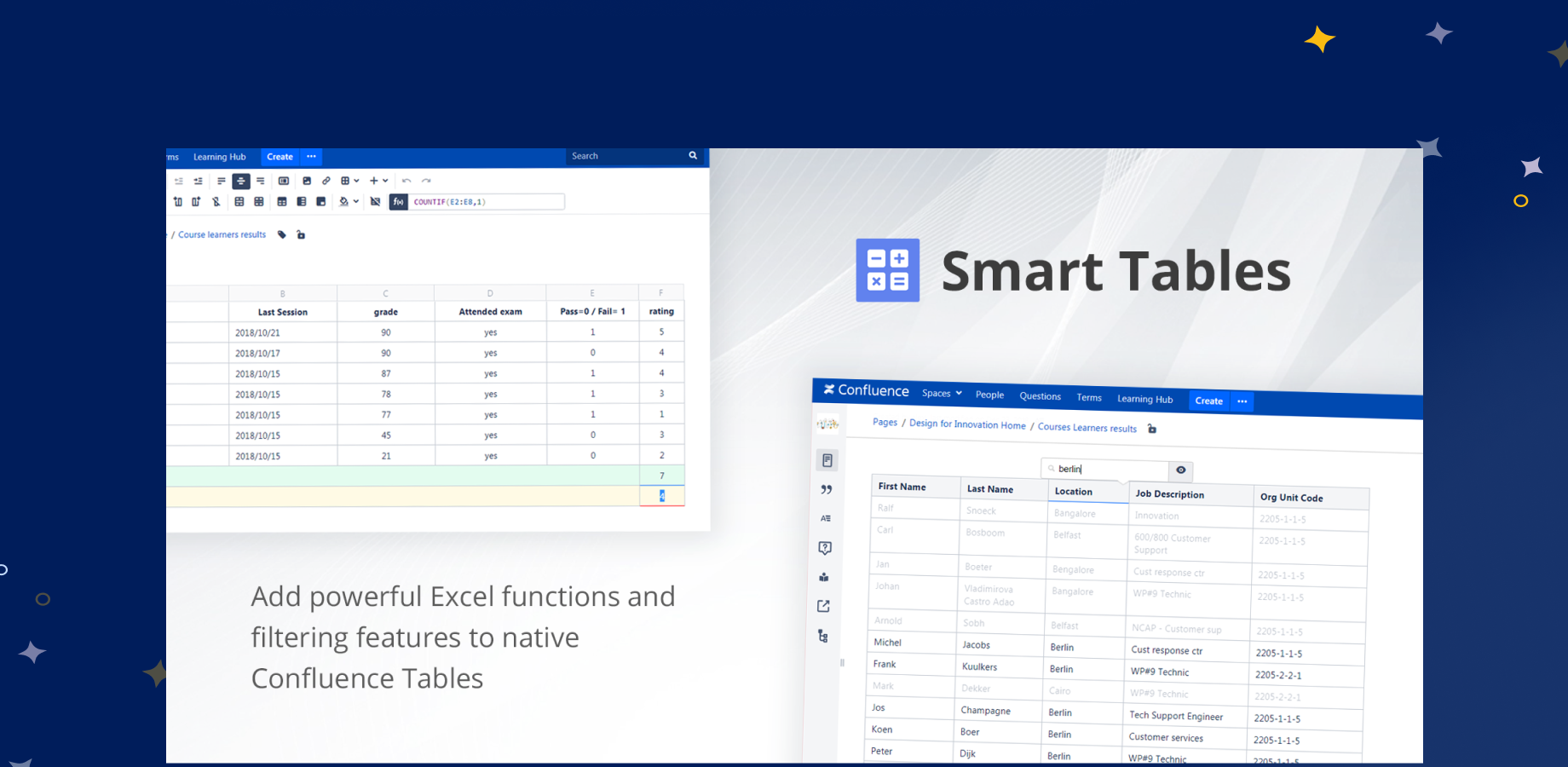Align text right in the editor toolbar

coord(261,181)
